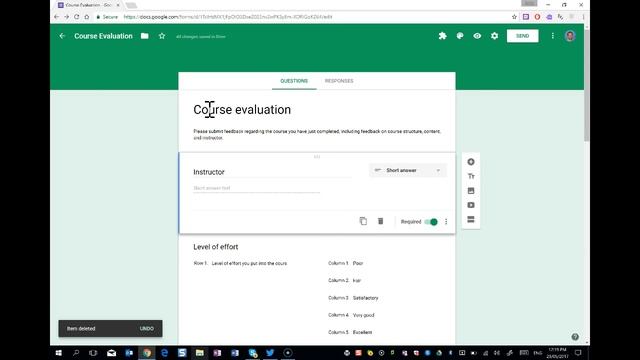Star the Course Evaluation form
640x360 pixels.
162,36
